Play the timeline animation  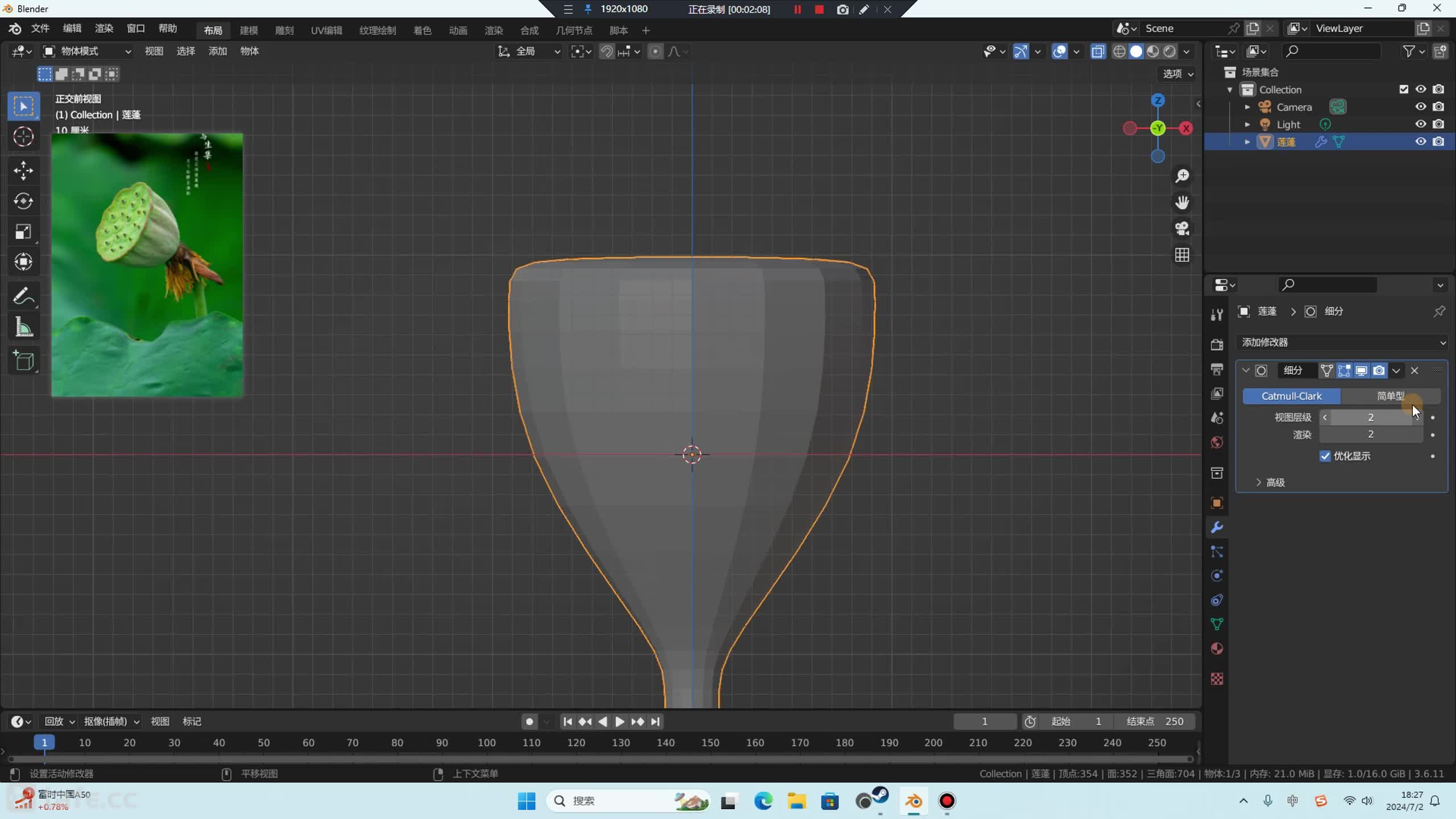(x=619, y=722)
